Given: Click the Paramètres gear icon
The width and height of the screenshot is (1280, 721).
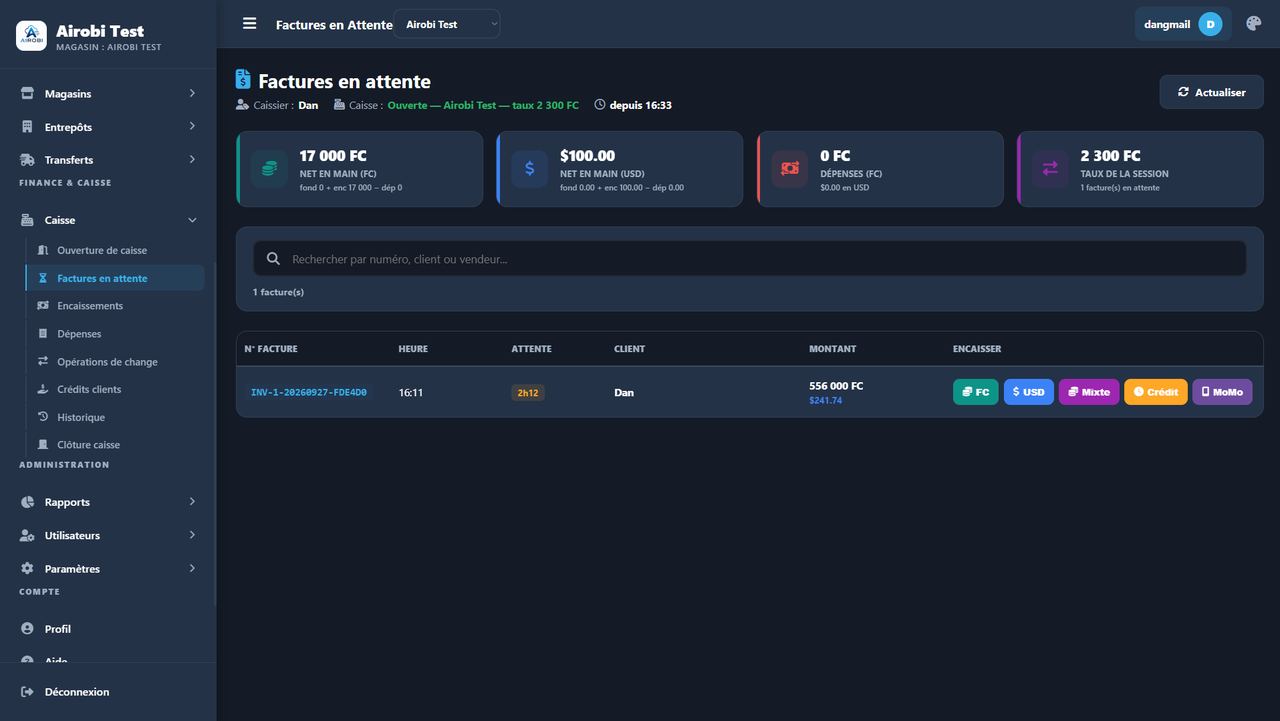Looking at the screenshot, I should pyautogui.click(x=27, y=568).
